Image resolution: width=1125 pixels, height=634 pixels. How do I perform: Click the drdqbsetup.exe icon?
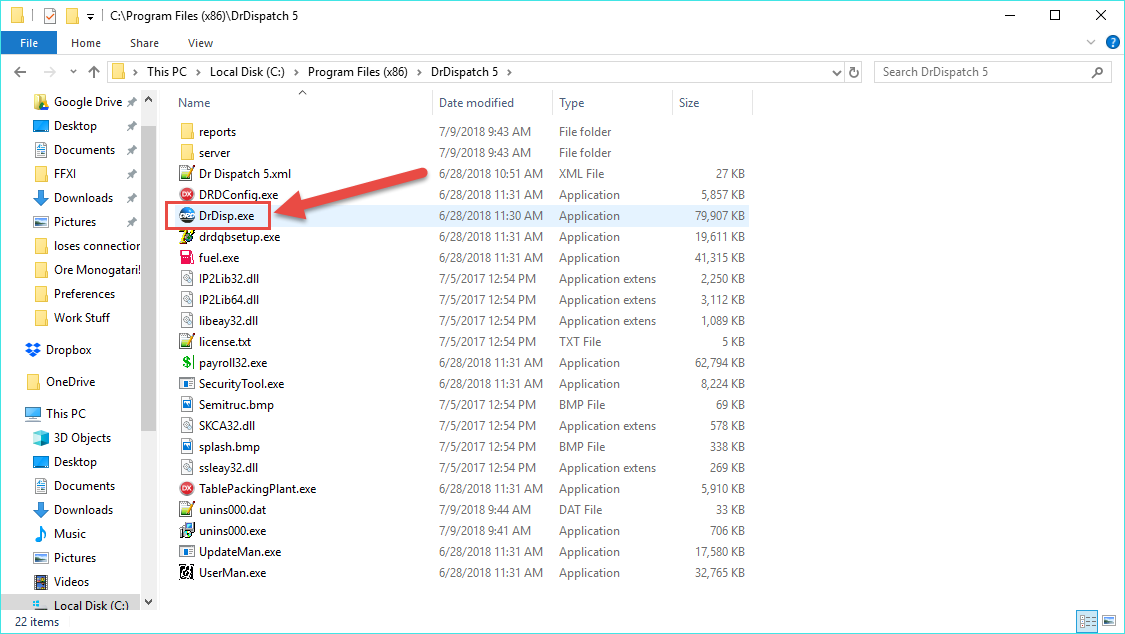coord(187,237)
